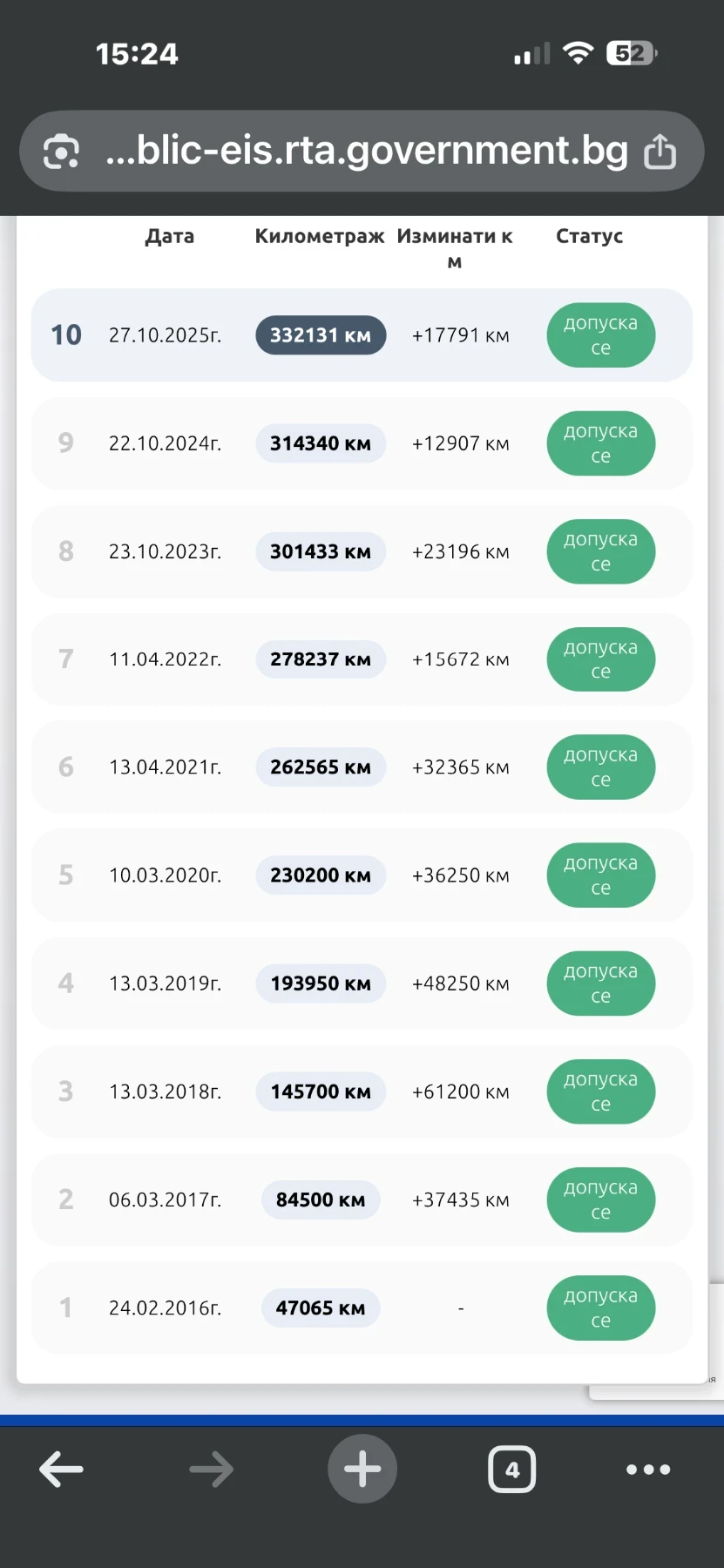Click the 47065 км mileage badge
This screenshot has width=724, height=1568.
(321, 1308)
